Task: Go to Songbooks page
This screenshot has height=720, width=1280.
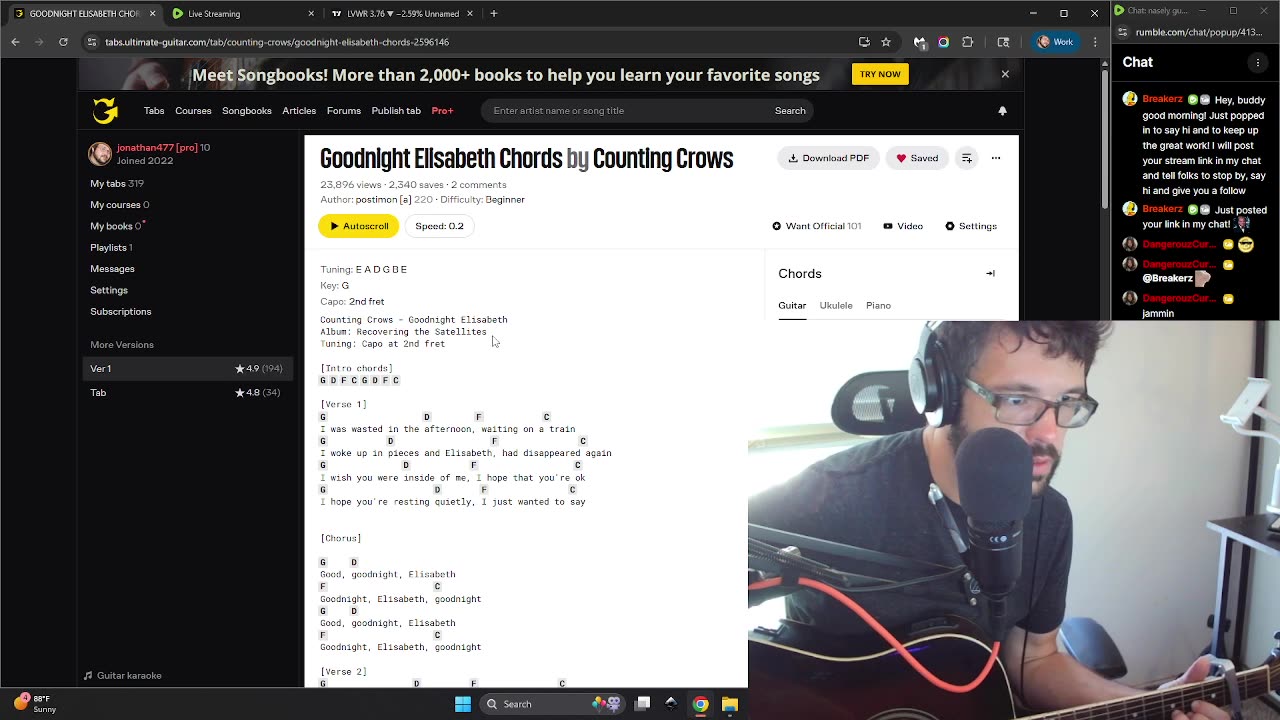Action: 247,111
